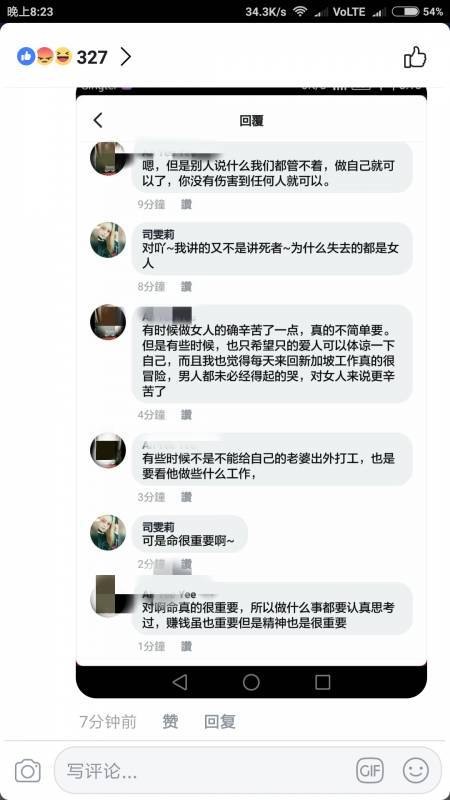Image resolution: width=450 pixels, height=800 pixels.
Task: Tap the laughing reaction emoji icon
Action: [x=63, y=56]
